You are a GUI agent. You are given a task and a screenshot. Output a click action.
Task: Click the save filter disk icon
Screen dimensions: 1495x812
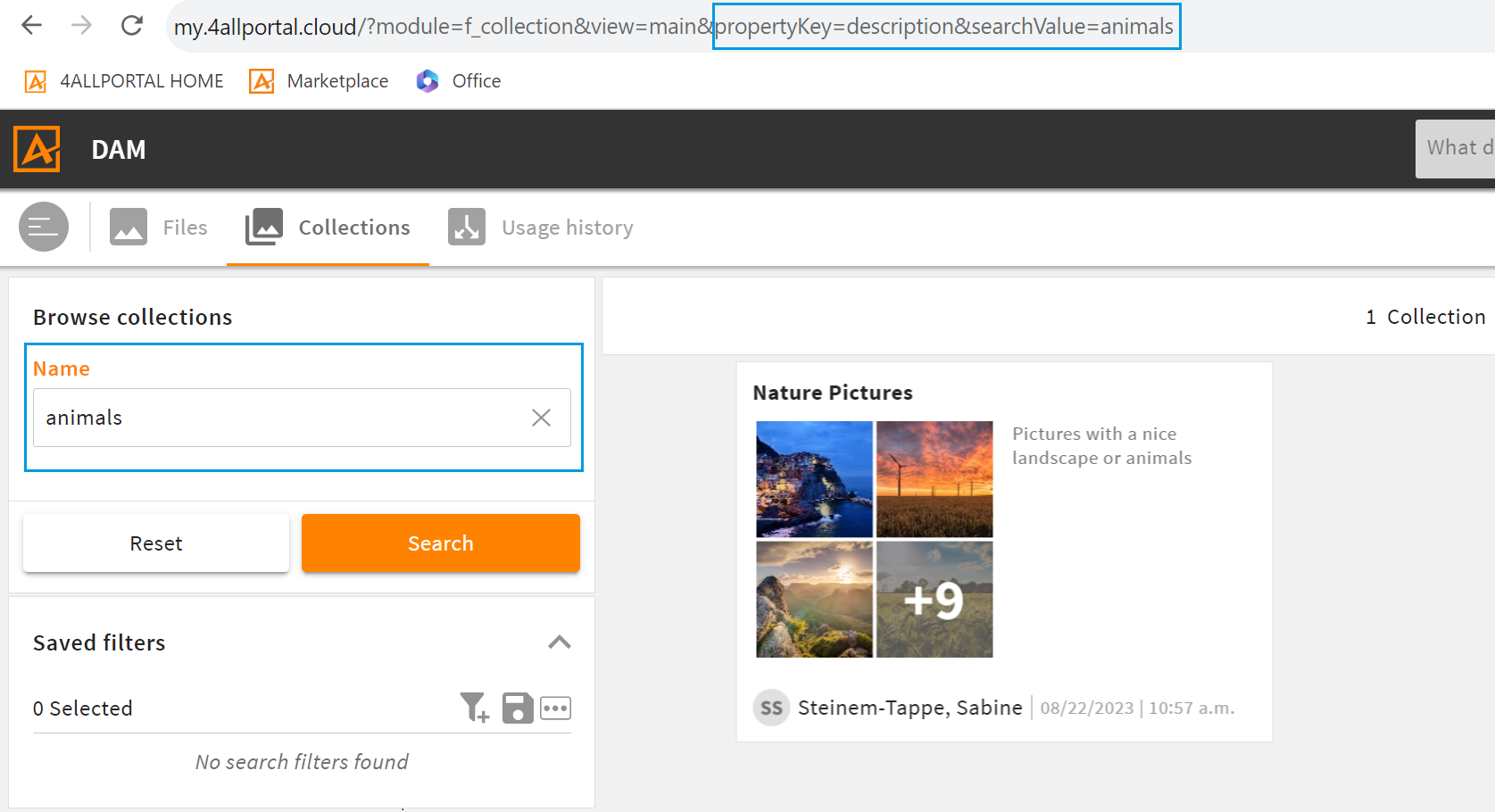pyautogui.click(x=517, y=708)
